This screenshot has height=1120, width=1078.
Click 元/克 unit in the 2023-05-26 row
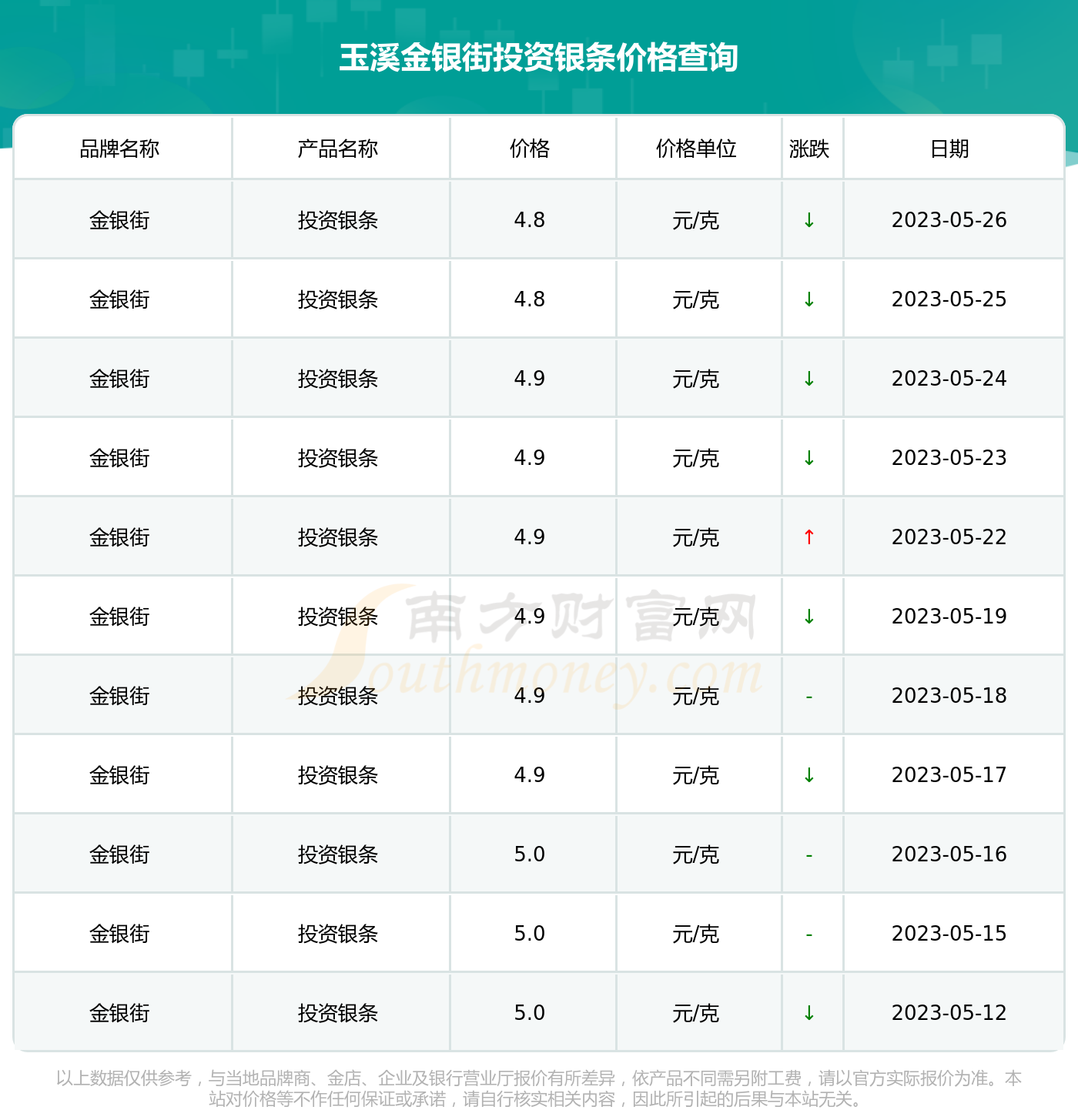pos(696,221)
